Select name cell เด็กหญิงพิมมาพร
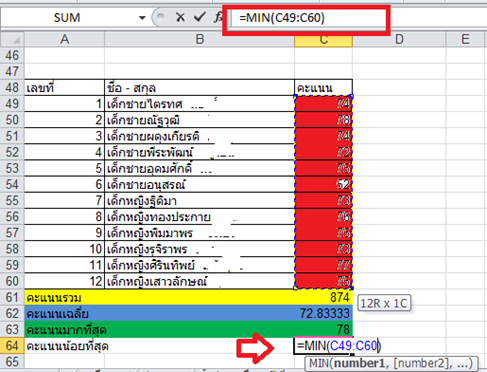The width and height of the screenshot is (487, 372). [x=200, y=233]
